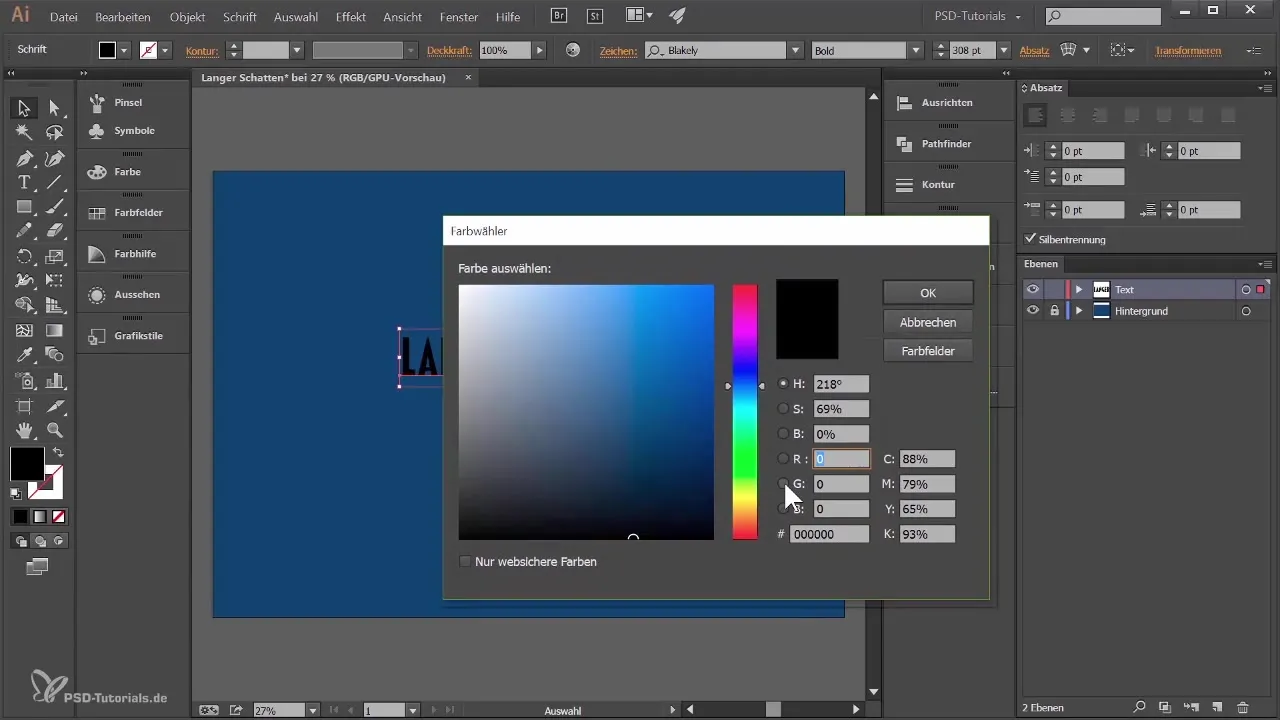The image size is (1280, 720).
Task: Click the black color preview swatch
Action: click(807, 319)
